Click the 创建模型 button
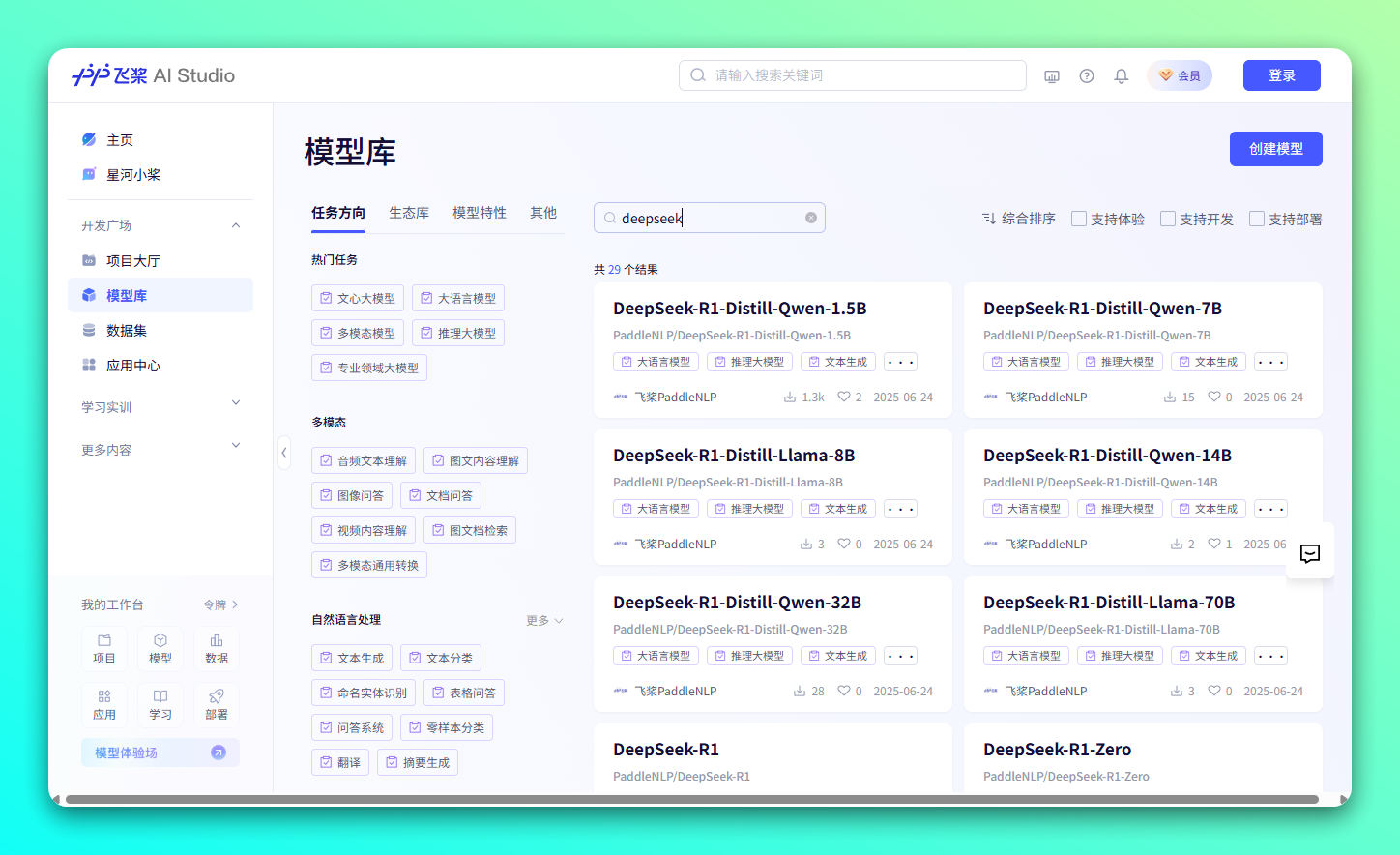Image resolution: width=1400 pixels, height=855 pixels. 1276,149
